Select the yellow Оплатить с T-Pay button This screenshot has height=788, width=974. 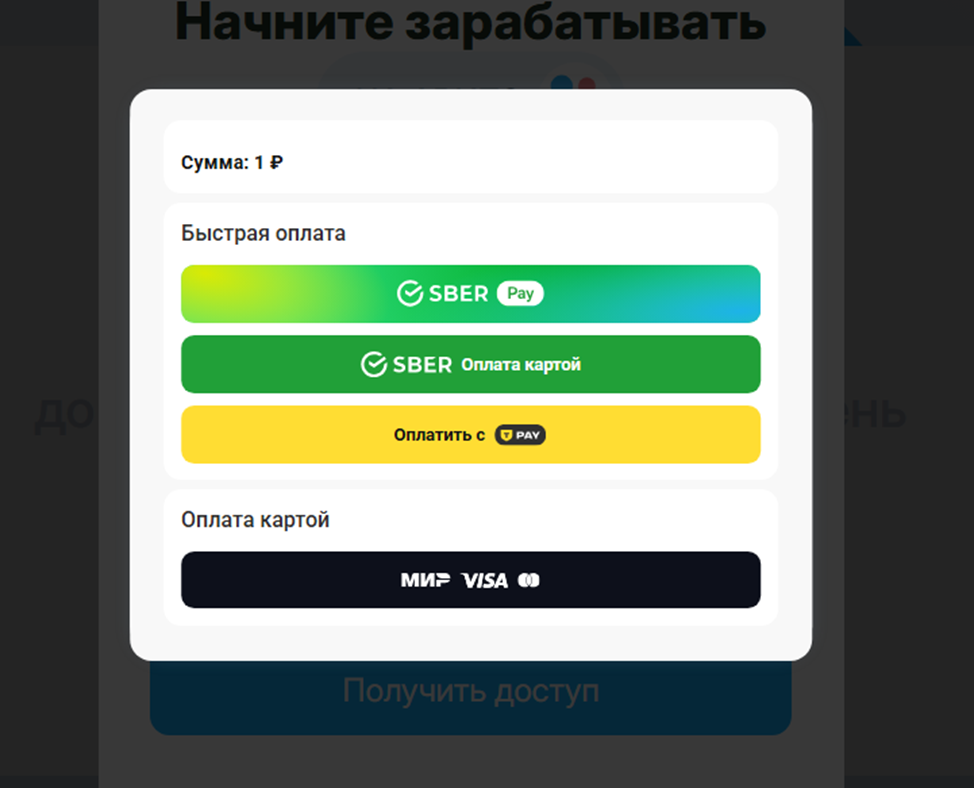coord(470,435)
